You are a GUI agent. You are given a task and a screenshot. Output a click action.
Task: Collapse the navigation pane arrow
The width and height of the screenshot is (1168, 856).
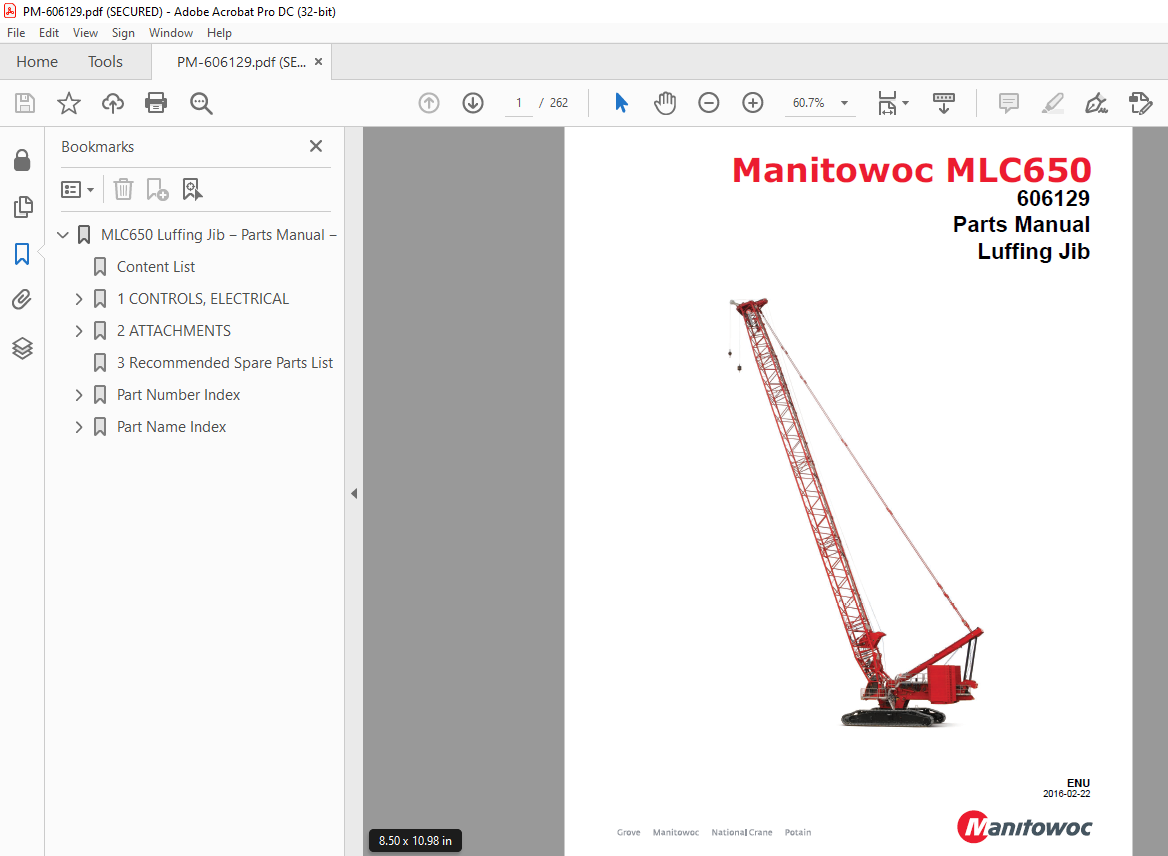(x=354, y=493)
